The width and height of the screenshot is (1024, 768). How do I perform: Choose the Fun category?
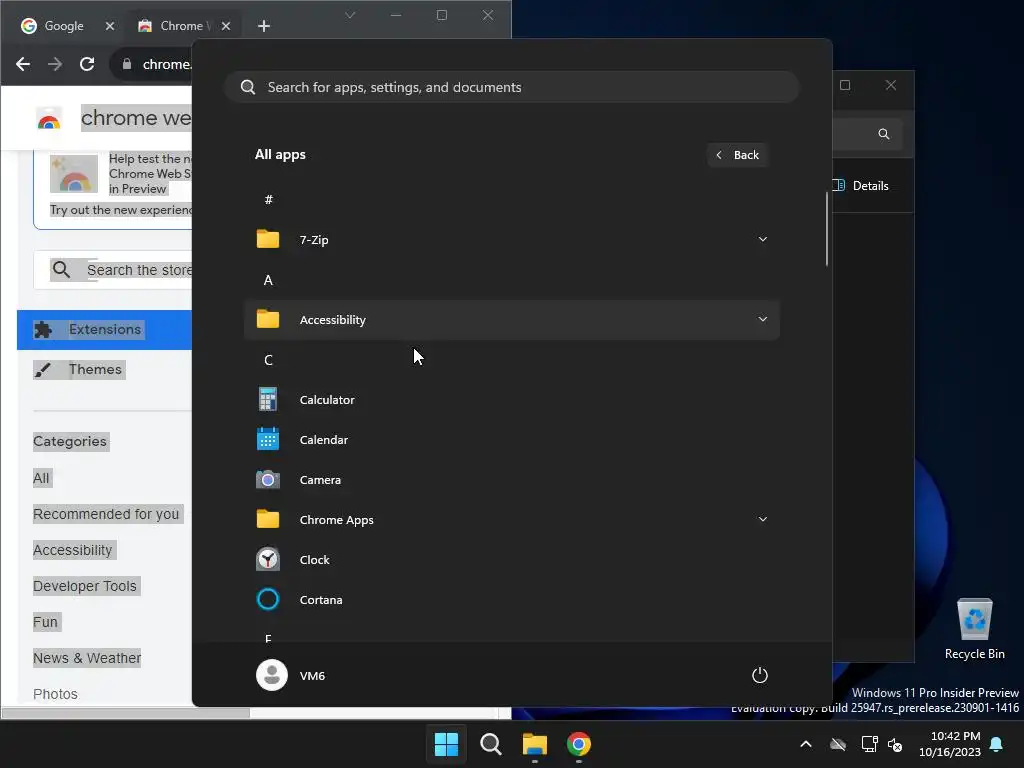point(46,622)
